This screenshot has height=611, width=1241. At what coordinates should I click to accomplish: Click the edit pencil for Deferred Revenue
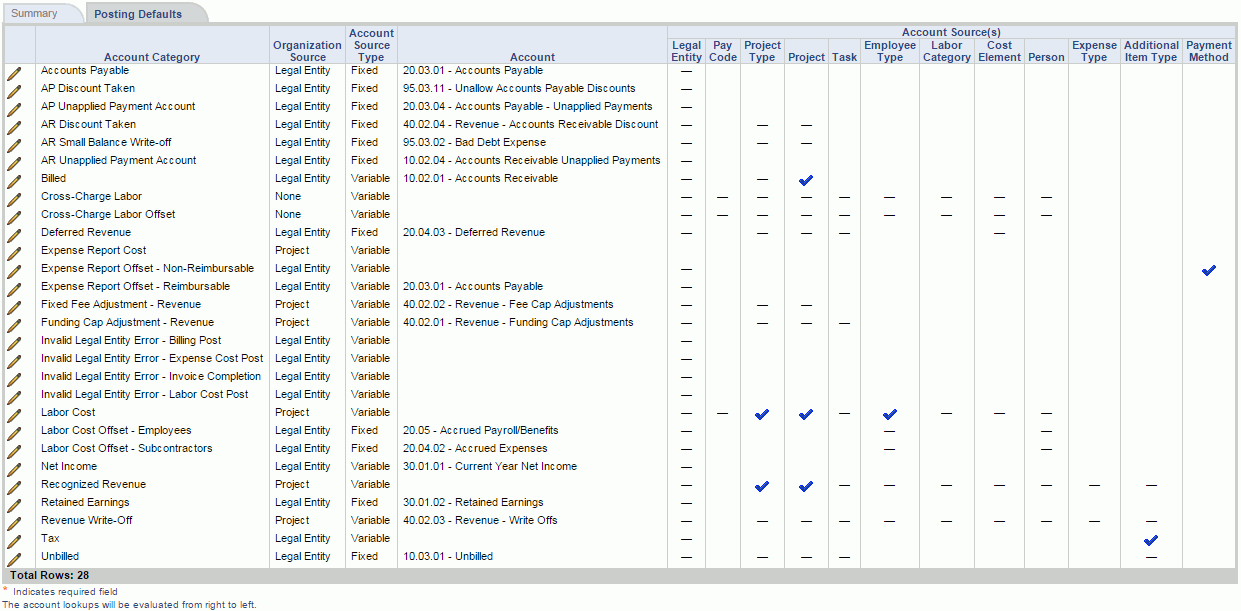tap(14, 235)
